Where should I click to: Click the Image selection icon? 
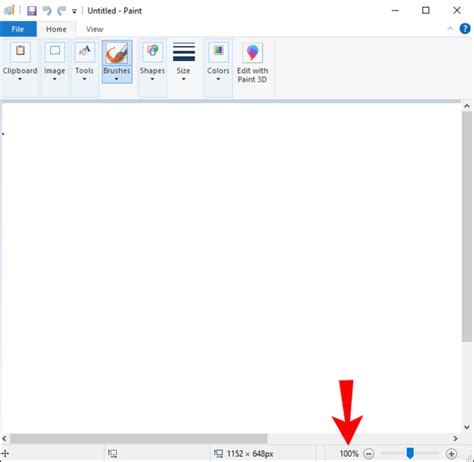pyautogui.click(x=55, y=52)
